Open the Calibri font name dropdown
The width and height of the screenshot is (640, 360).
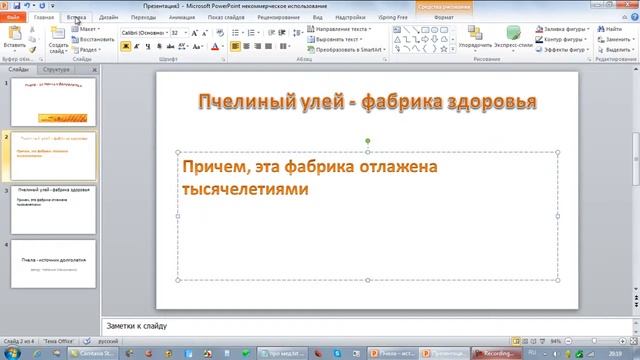[167, 33]
